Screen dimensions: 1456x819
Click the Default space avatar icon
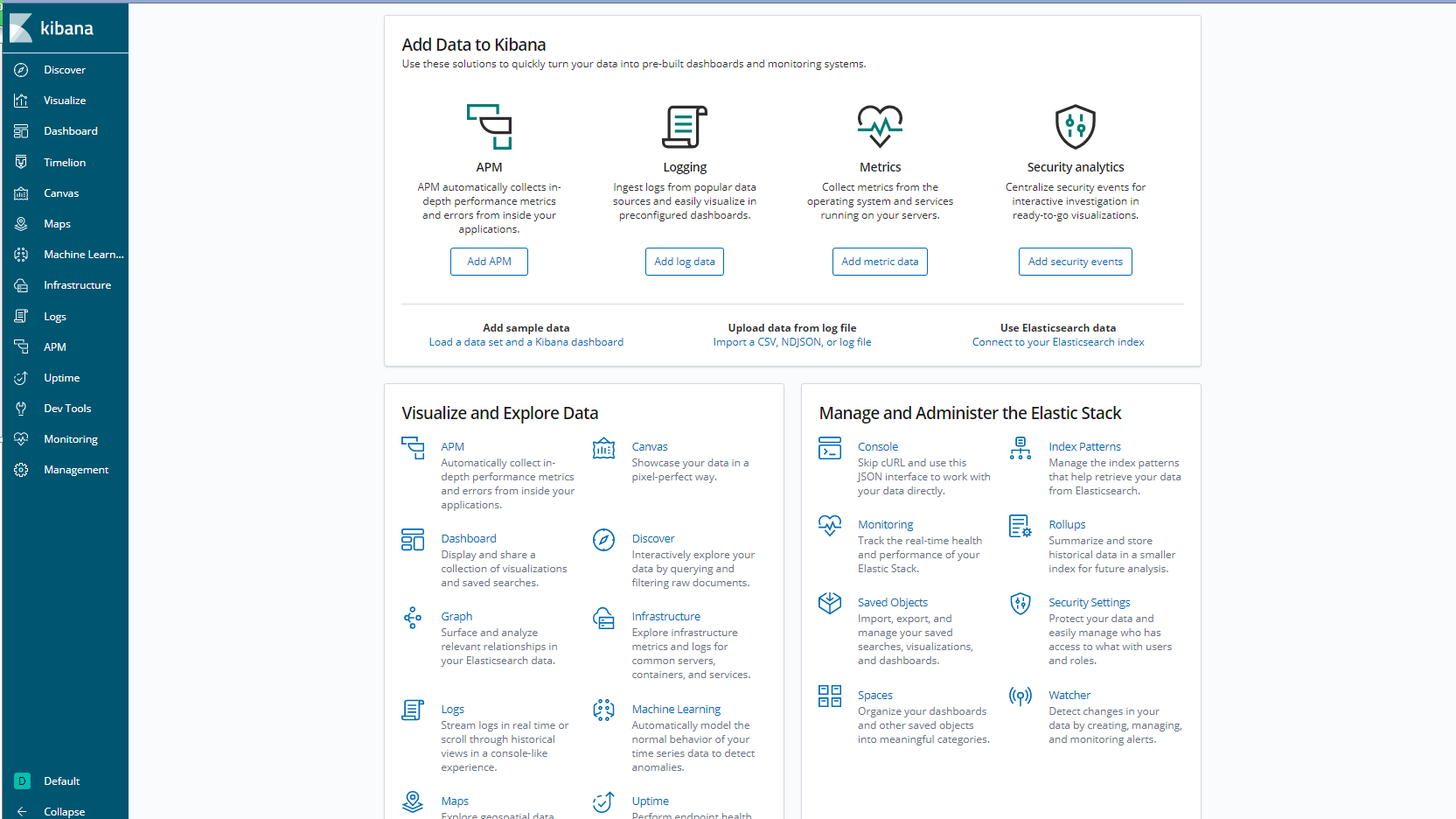coord(22,781)
